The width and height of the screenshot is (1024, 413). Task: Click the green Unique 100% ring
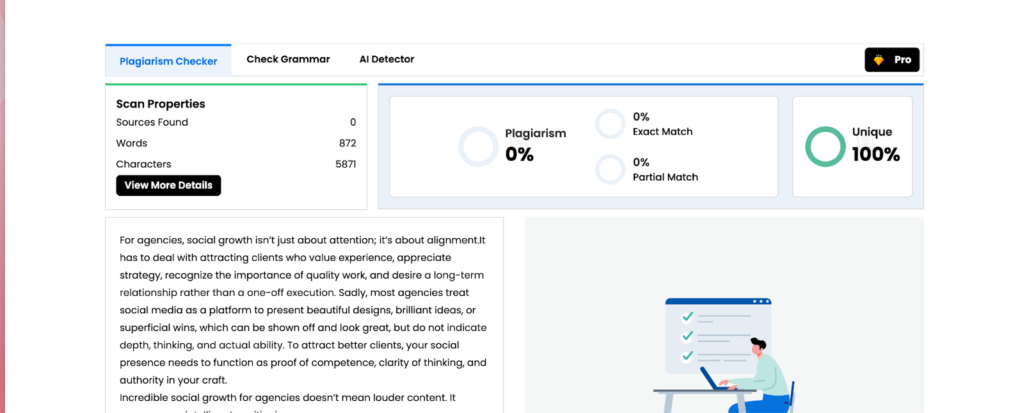(825, 146)
